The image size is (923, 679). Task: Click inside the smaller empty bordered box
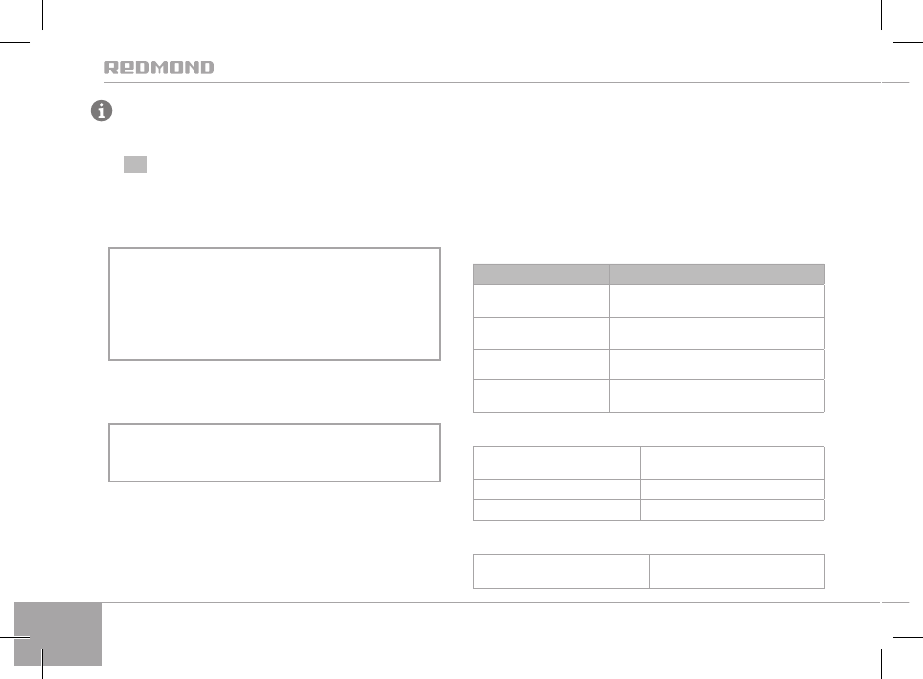(x=274, y=452)
